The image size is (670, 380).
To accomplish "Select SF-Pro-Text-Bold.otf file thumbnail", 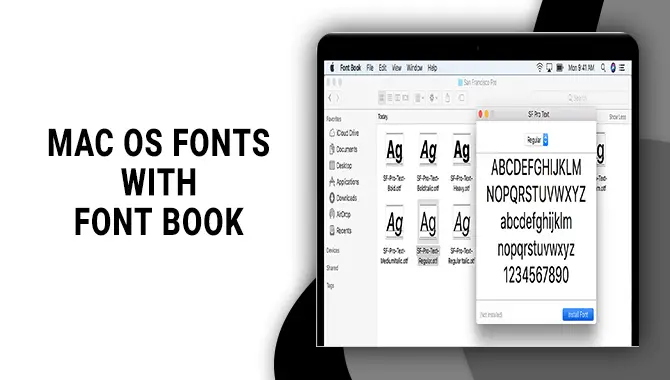I will pyautogui.click(x=394, y=162).
